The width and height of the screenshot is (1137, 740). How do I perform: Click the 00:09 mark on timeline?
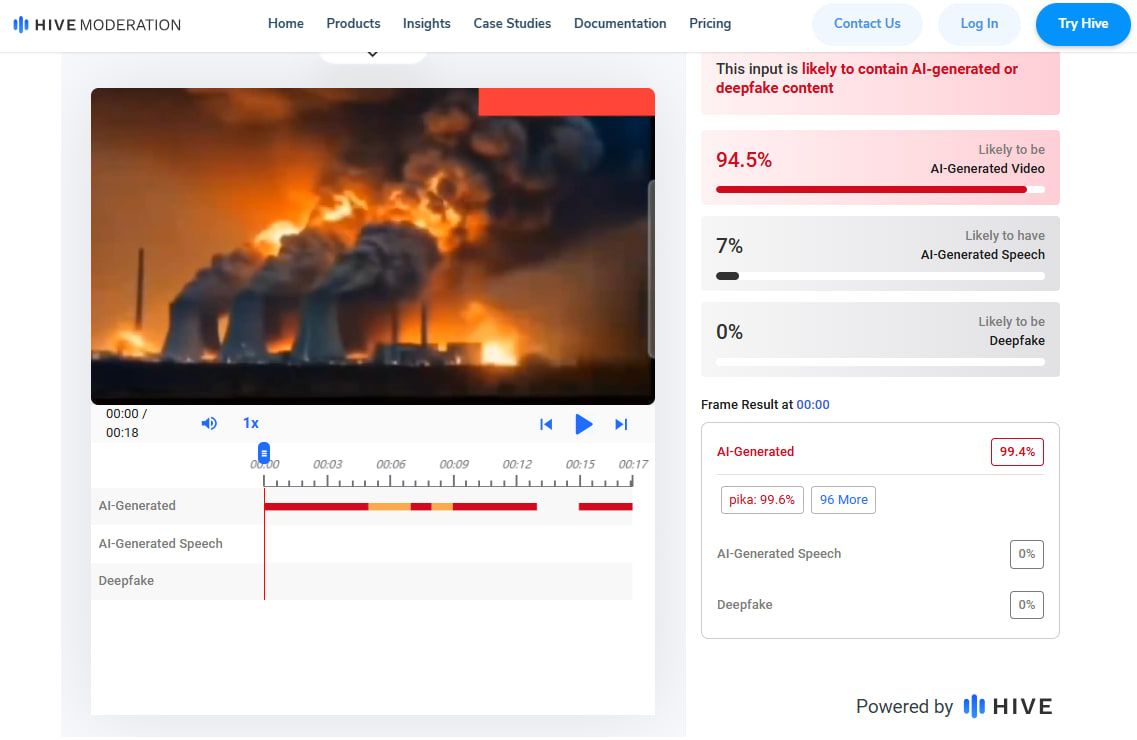pyautogui.click(x=454, y=465)
